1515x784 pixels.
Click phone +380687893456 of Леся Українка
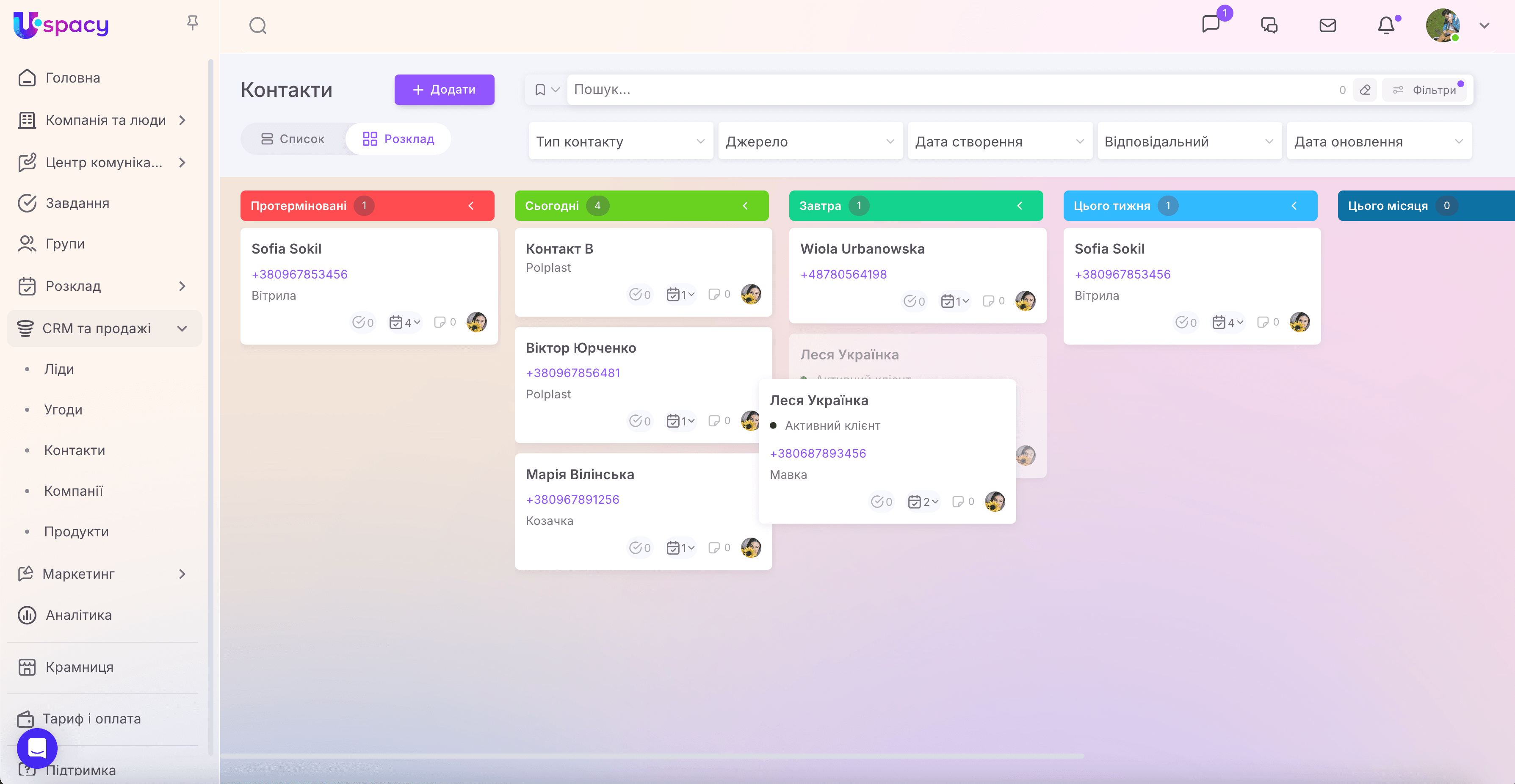click(818, 453)
